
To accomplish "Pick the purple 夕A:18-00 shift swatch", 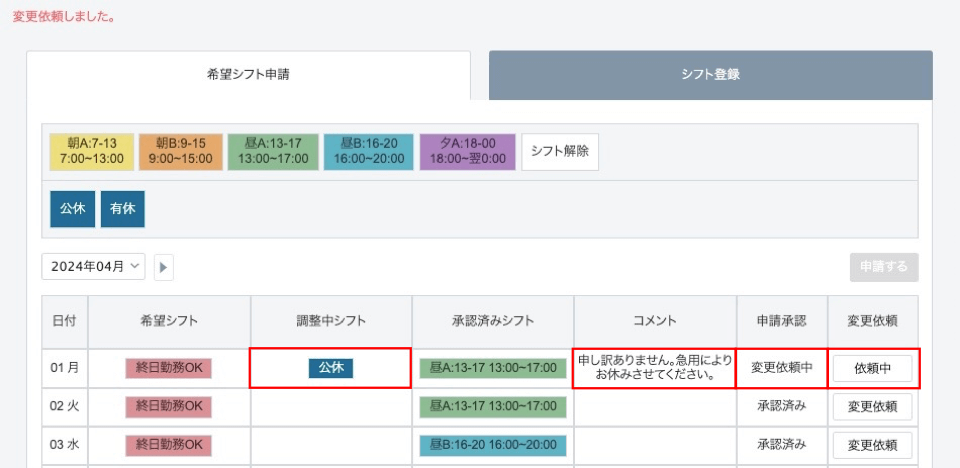I will coord(468,151).
